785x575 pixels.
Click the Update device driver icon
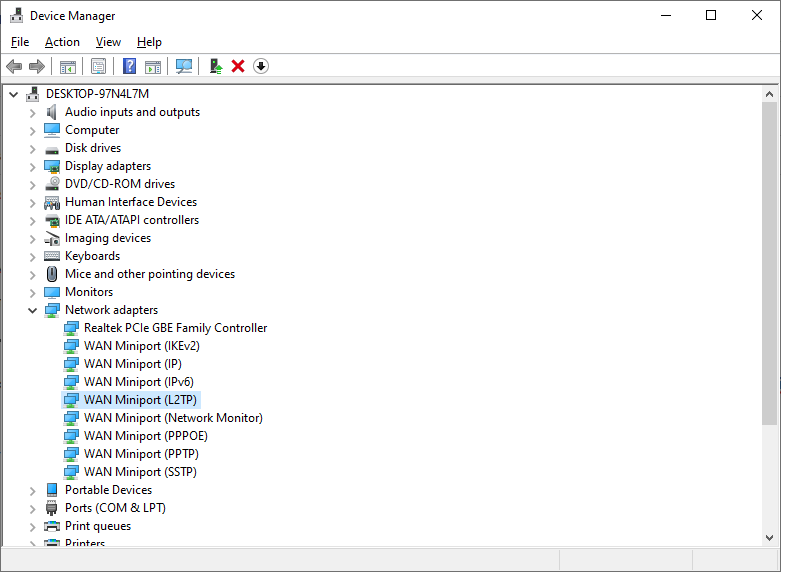pos(215,66)
